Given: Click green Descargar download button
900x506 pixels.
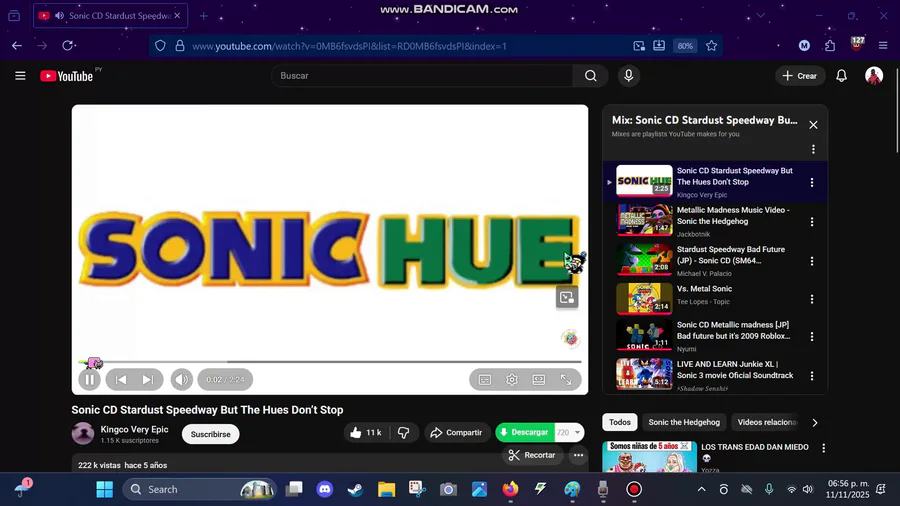Looking at the screenshot, I should tap(525, 433).
